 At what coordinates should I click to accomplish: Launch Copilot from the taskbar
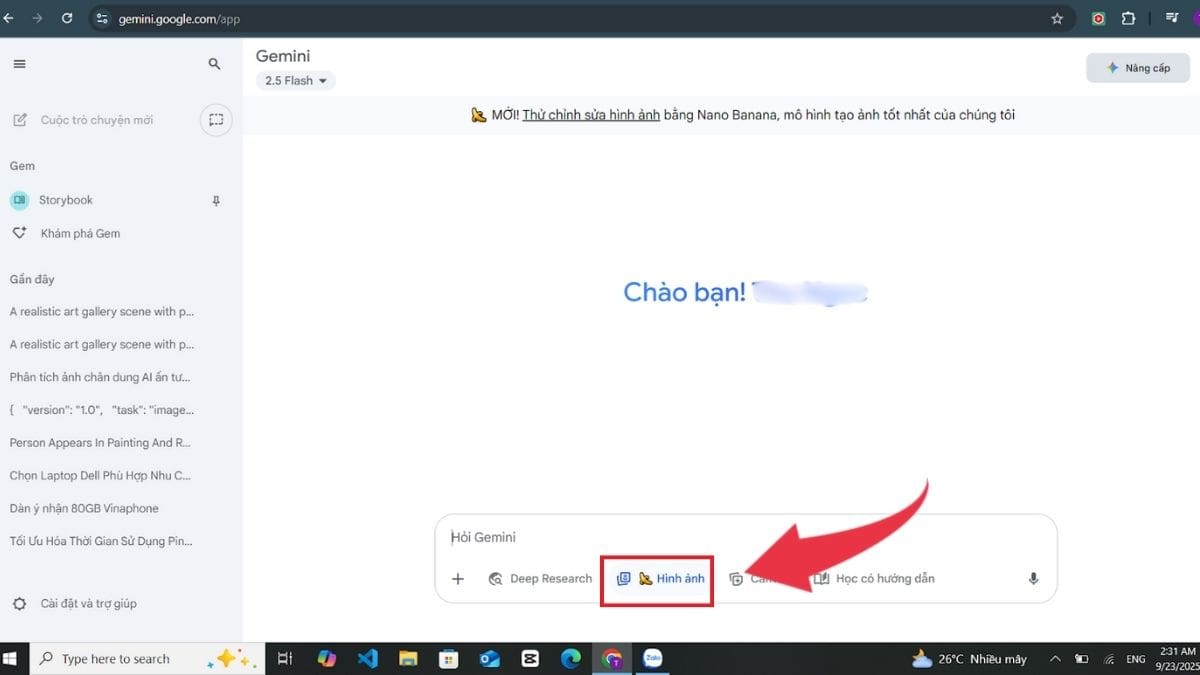326,659
